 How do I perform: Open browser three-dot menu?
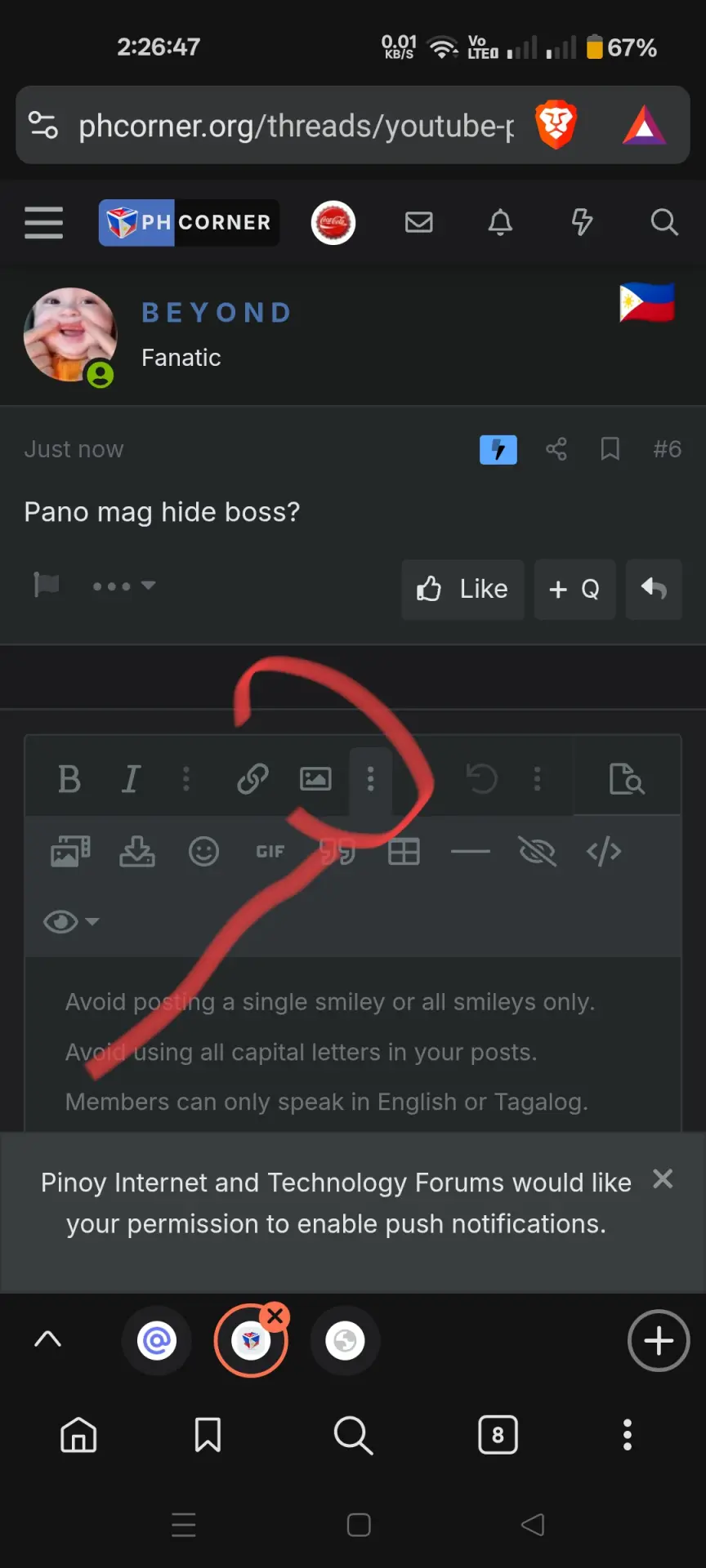(x=628, y=1434)
